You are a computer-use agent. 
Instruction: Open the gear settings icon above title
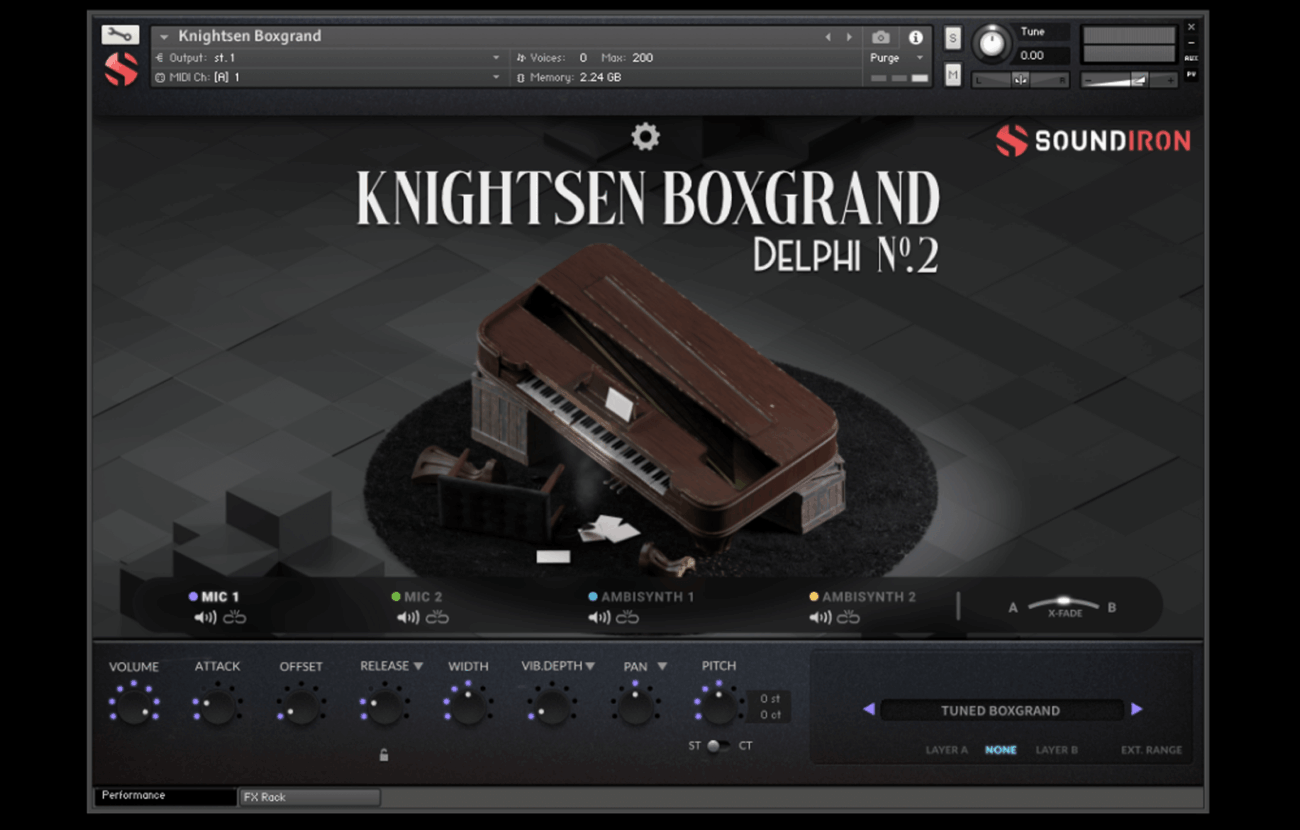(x=646, y=137)
